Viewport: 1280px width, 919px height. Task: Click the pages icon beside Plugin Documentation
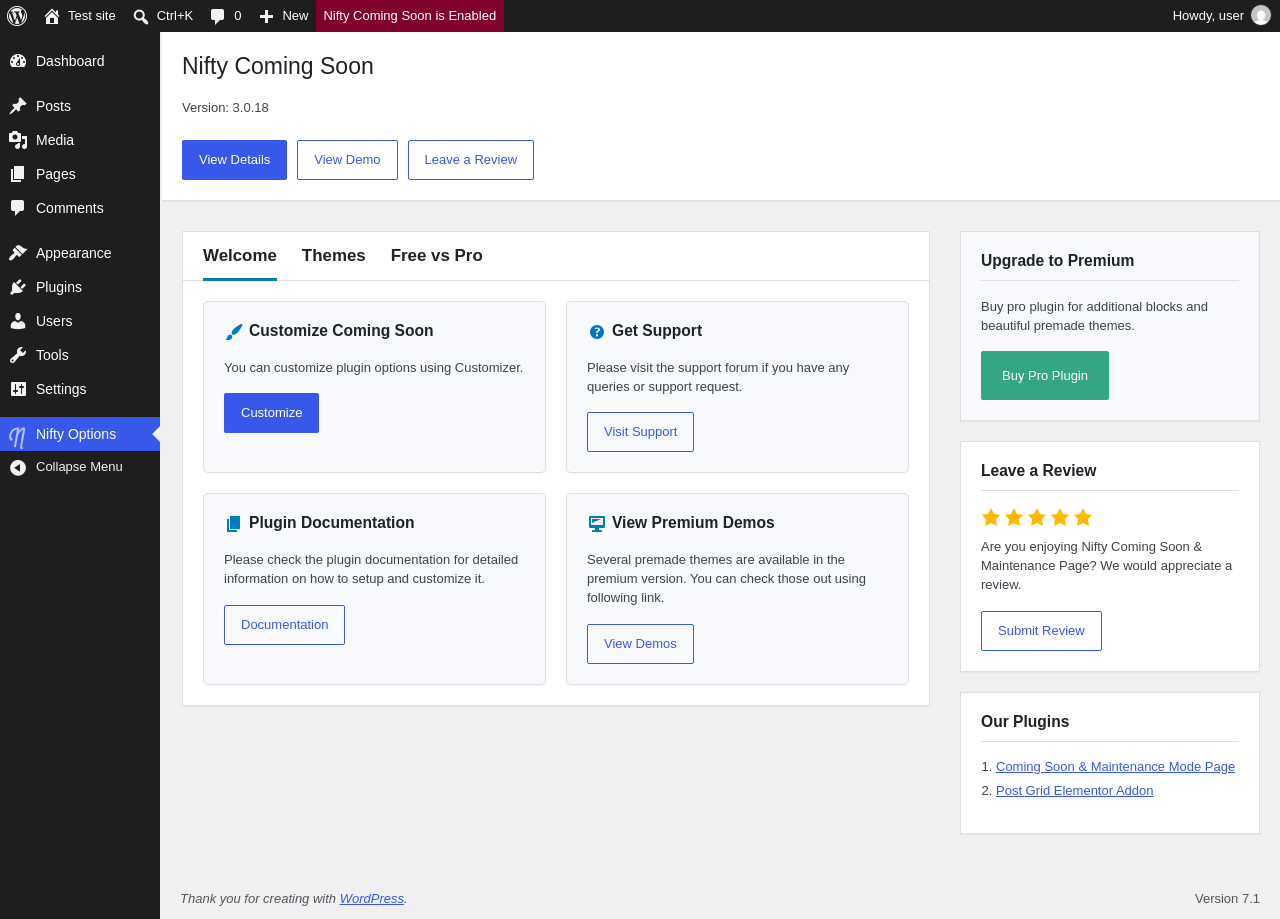click(234, 524)
